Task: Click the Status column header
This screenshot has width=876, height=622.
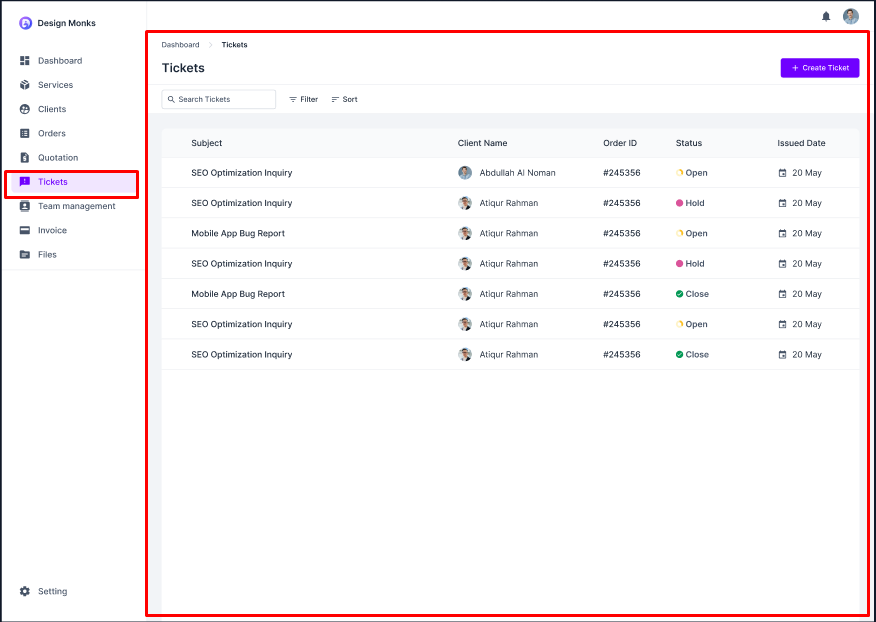Action: pyautogui.click(x=689, y=143)
